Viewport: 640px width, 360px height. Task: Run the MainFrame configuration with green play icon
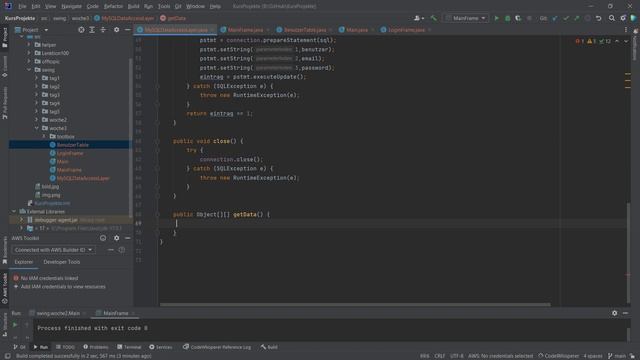(496, 18)
